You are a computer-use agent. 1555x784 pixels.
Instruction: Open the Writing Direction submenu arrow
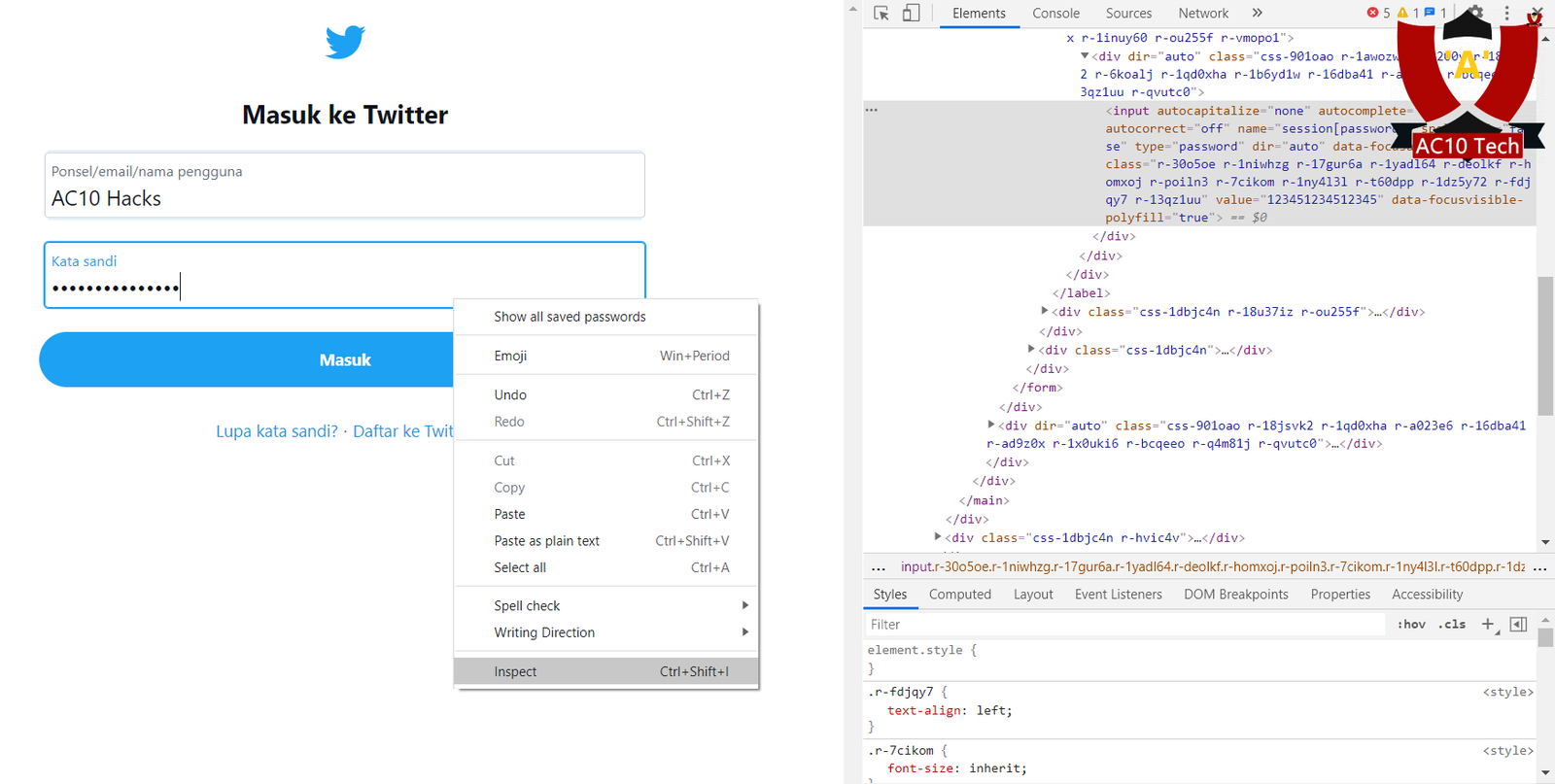point(745,632)
